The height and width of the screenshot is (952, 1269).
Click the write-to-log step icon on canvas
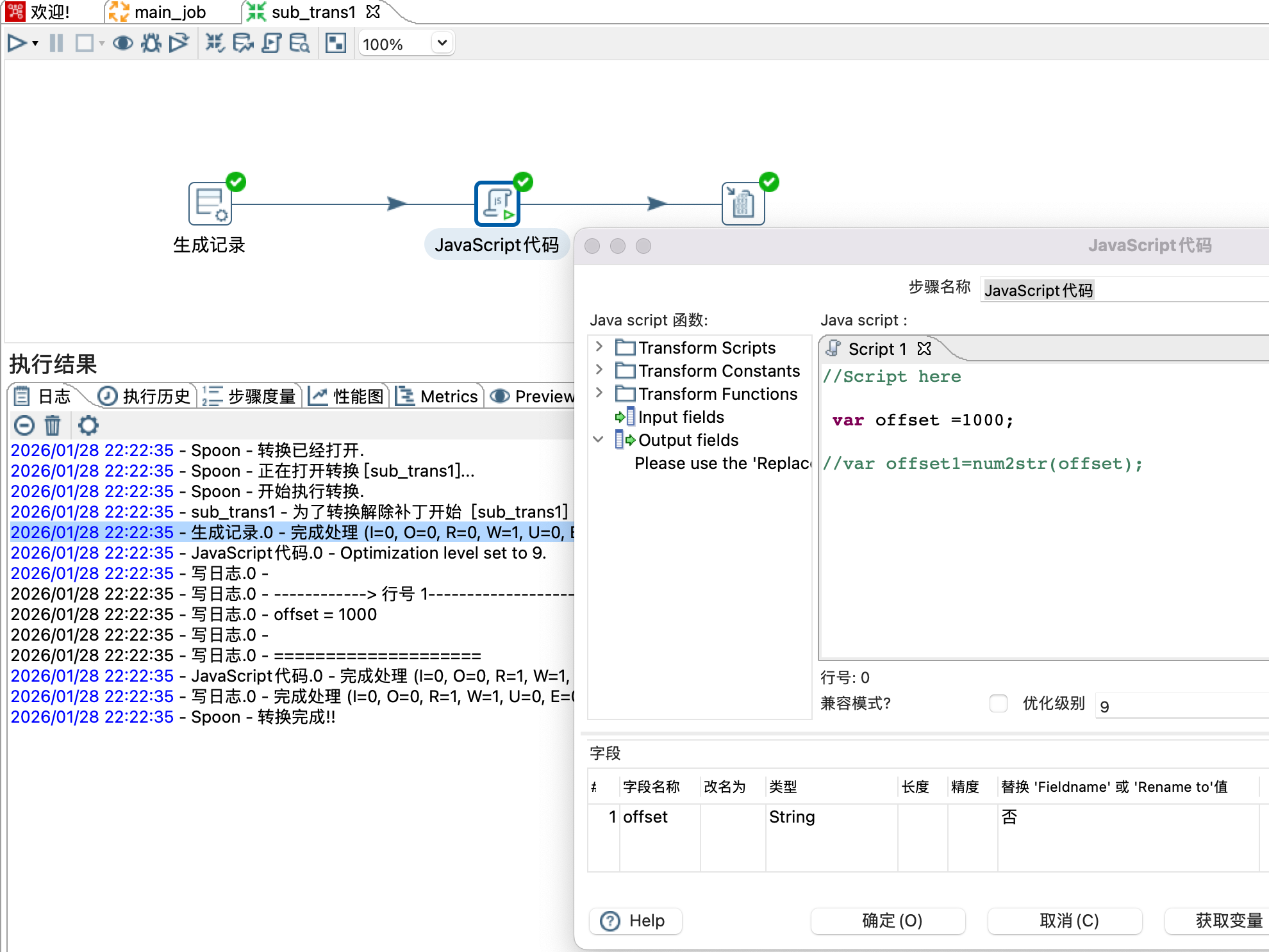743,204
